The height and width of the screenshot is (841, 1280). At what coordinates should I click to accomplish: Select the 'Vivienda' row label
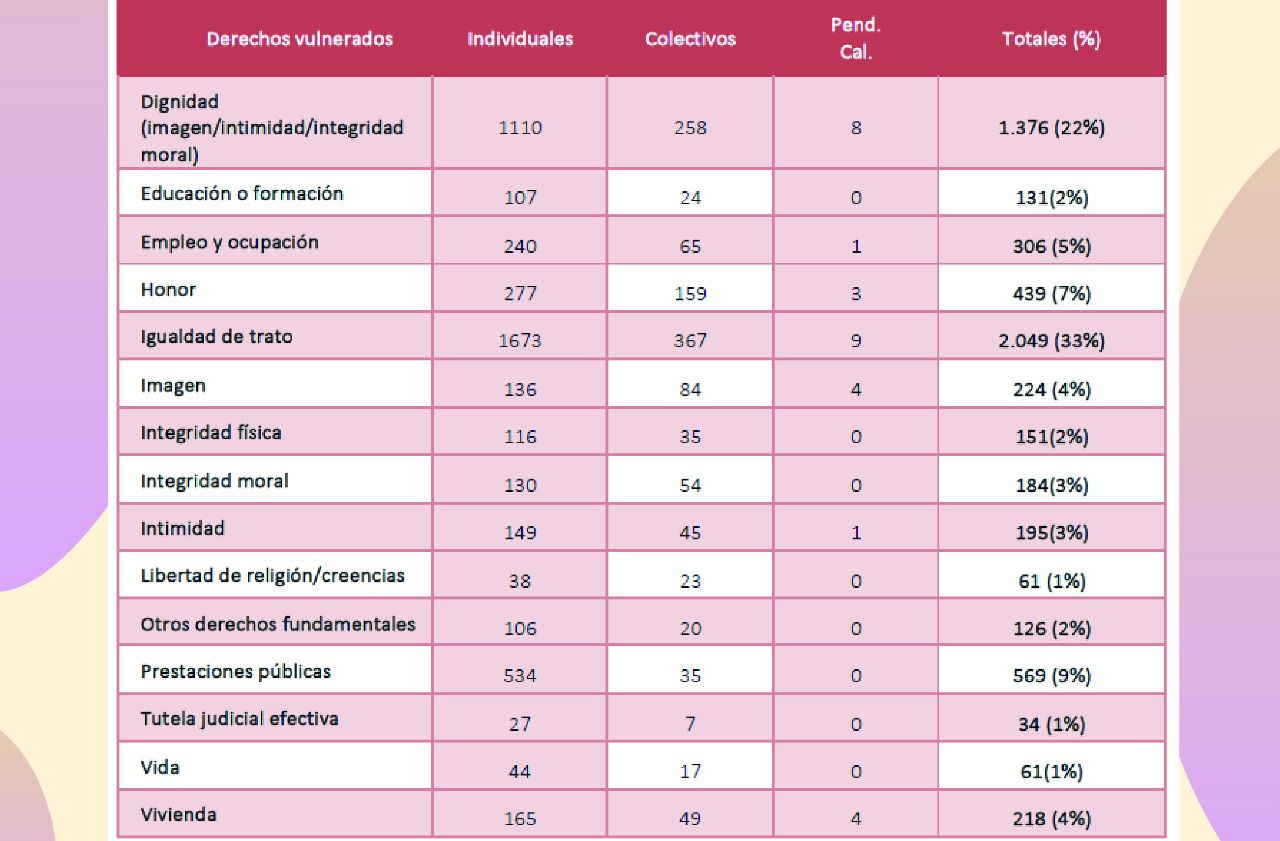[178, 814]
